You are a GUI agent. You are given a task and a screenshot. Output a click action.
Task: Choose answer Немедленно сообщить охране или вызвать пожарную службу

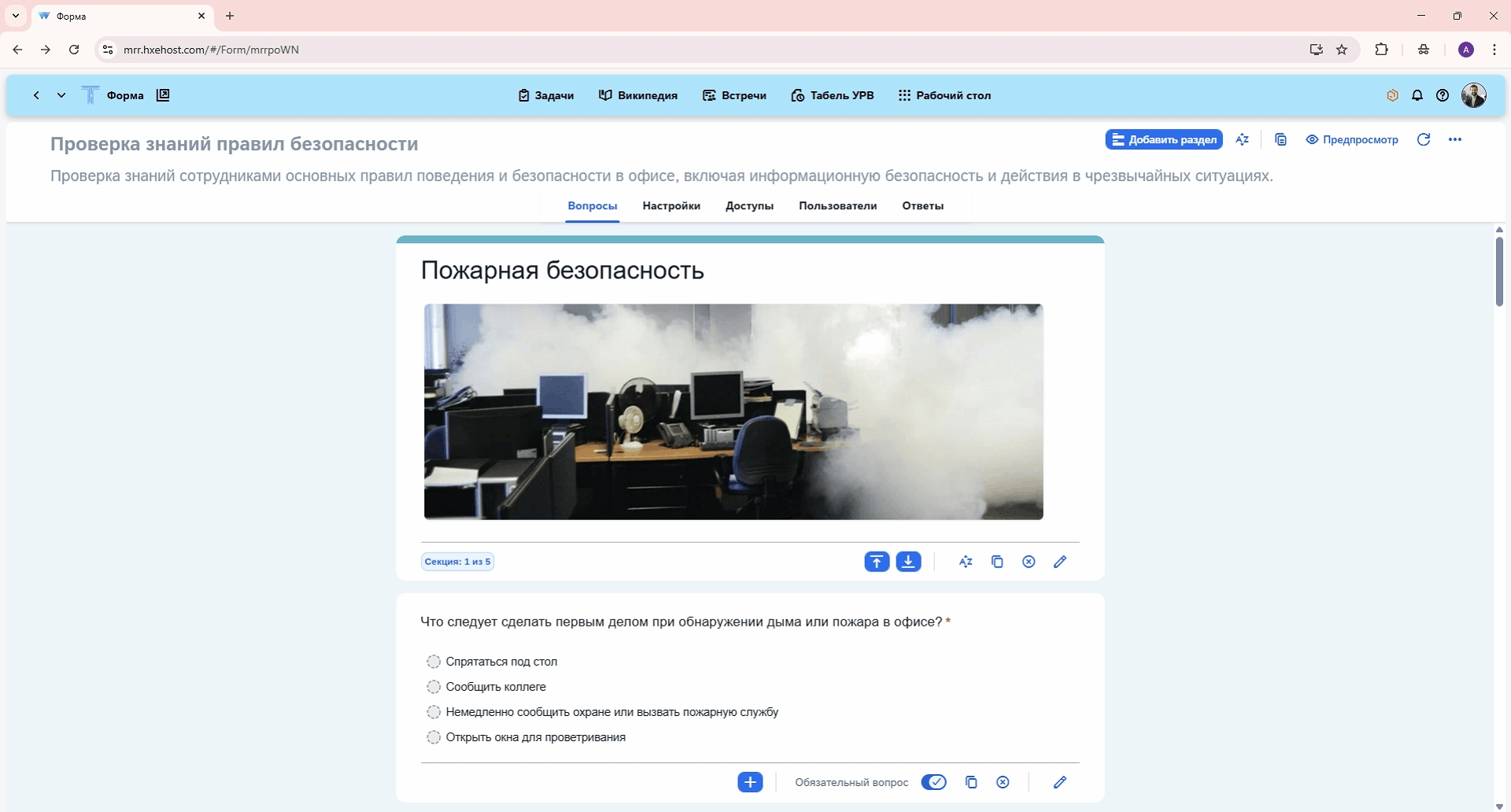pyautogui.click(x=433, y=712)
